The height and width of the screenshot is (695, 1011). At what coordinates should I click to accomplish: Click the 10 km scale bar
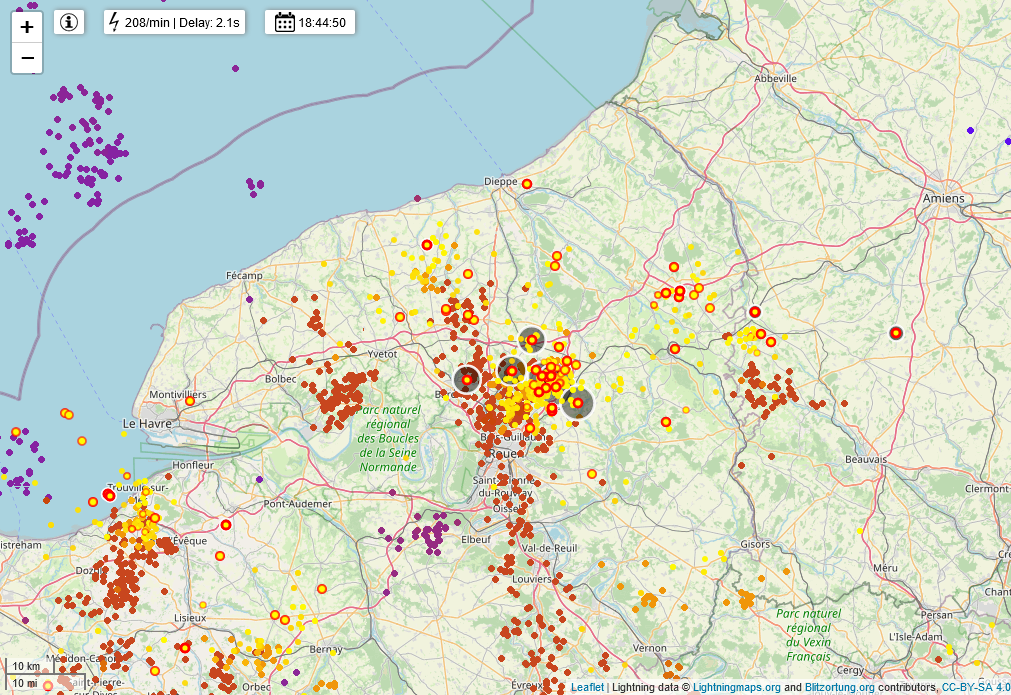[x=26, y=666]
